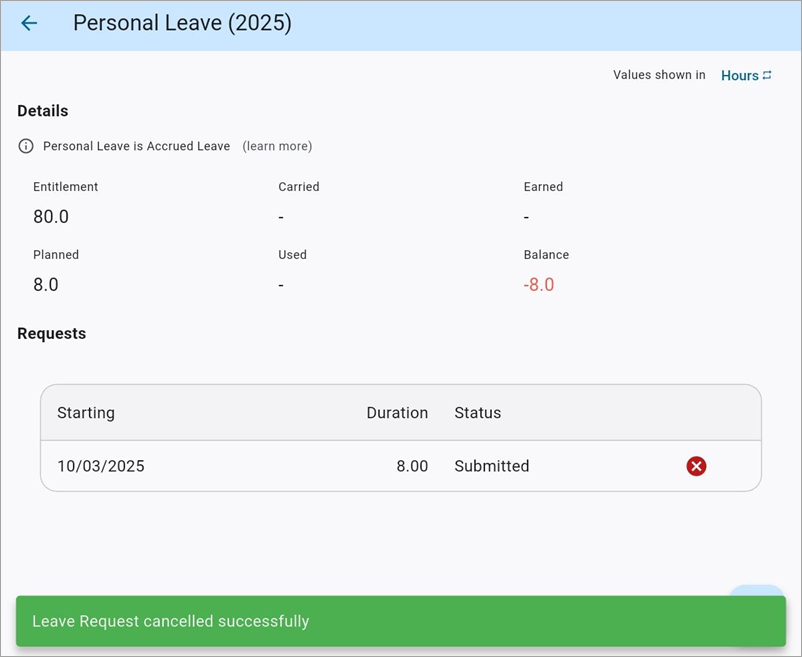Image resolution: width=802 pixels, height=657 pixels.
Task: Cancel the 10/03/2025 leave request
Action: pyautogui.click(x=696, y=466)
